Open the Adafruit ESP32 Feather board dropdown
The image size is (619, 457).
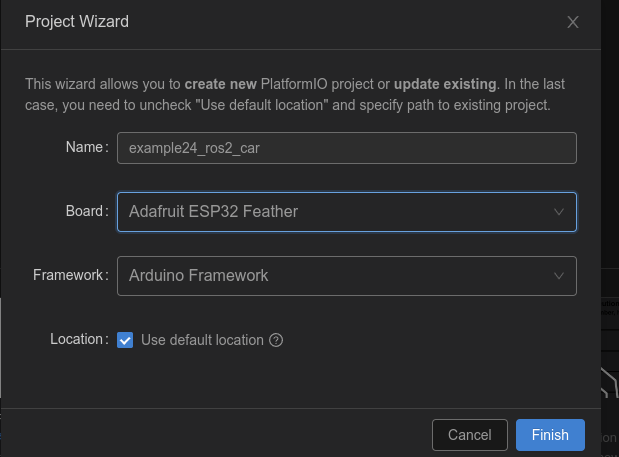(x=346, y=212)
